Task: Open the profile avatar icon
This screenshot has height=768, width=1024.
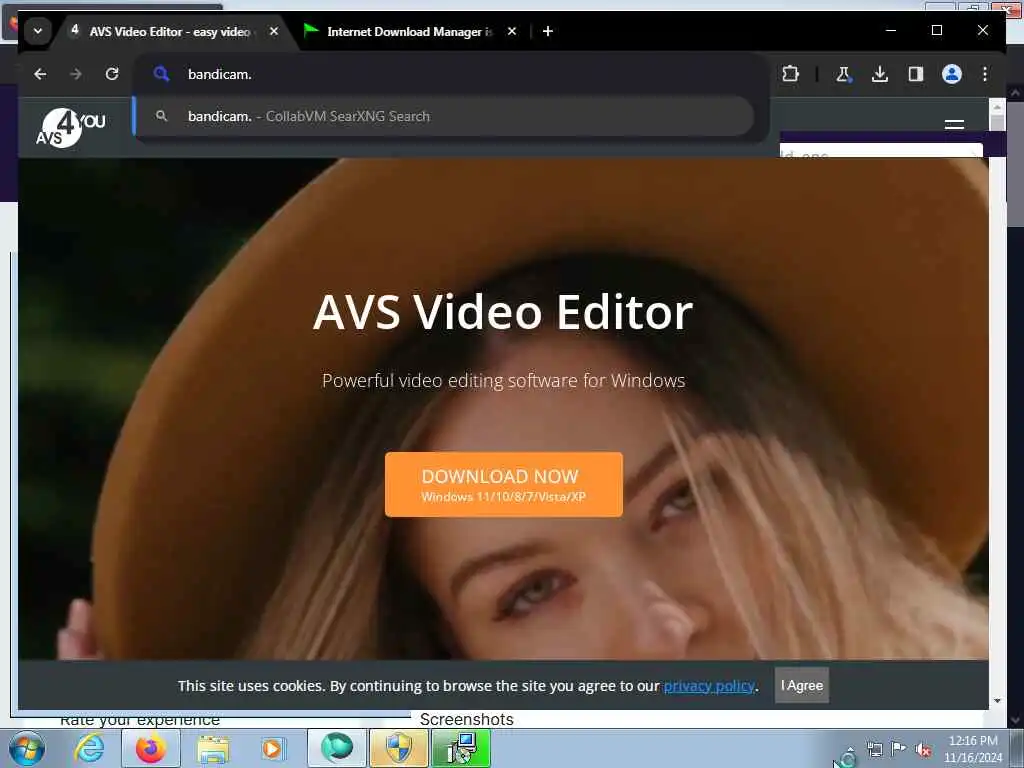Action: [x=952, y=74]
